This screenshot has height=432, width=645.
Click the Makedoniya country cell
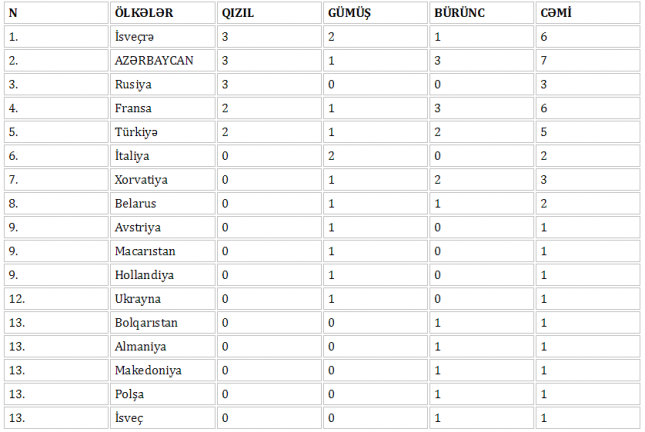click(146, 370)
